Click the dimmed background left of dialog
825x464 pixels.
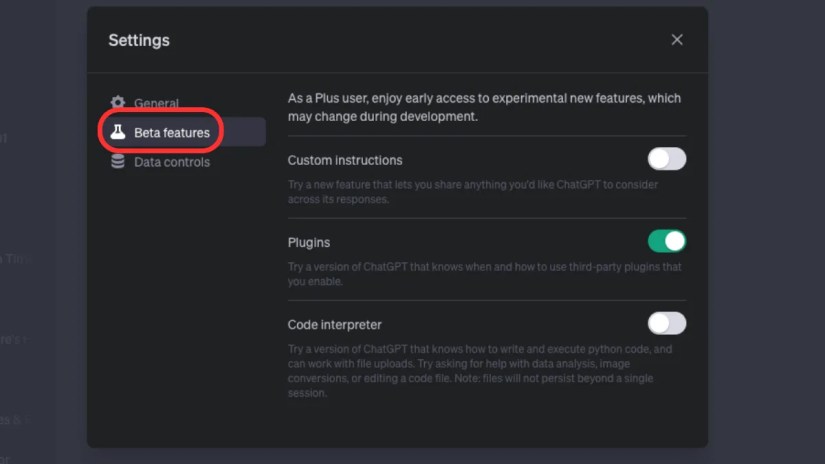(x=43, y=231)
